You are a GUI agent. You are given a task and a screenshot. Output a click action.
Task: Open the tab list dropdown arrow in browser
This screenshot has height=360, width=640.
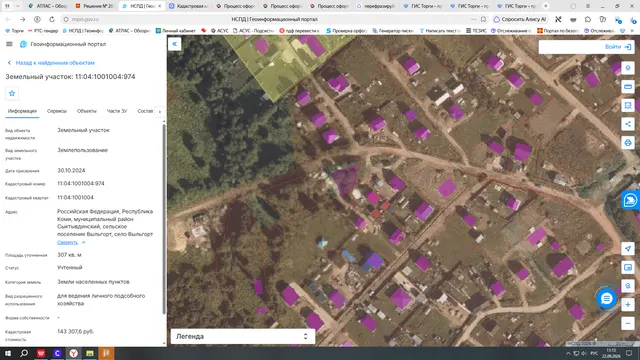[18, 6]
